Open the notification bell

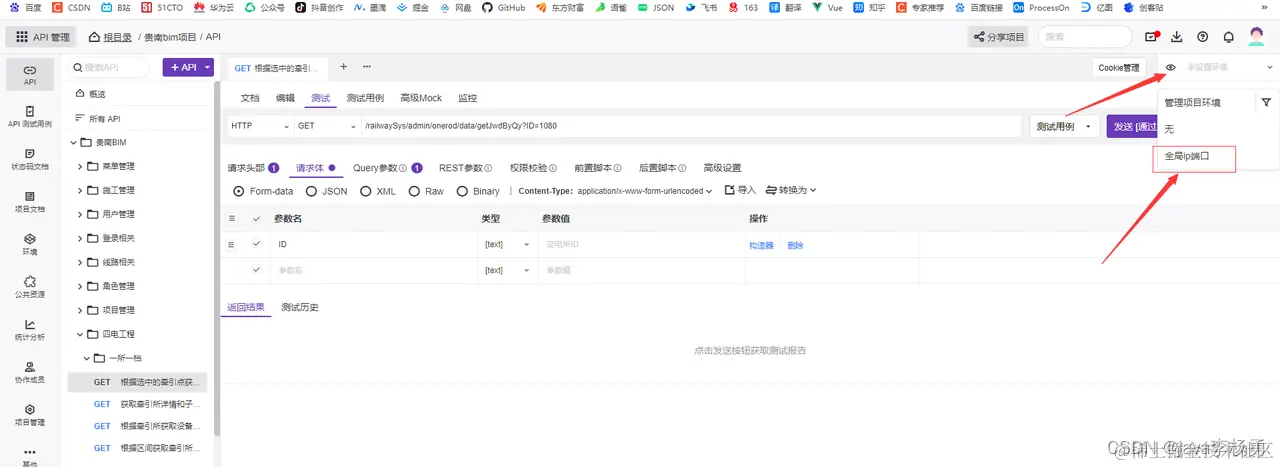[x=1229, y=37]
